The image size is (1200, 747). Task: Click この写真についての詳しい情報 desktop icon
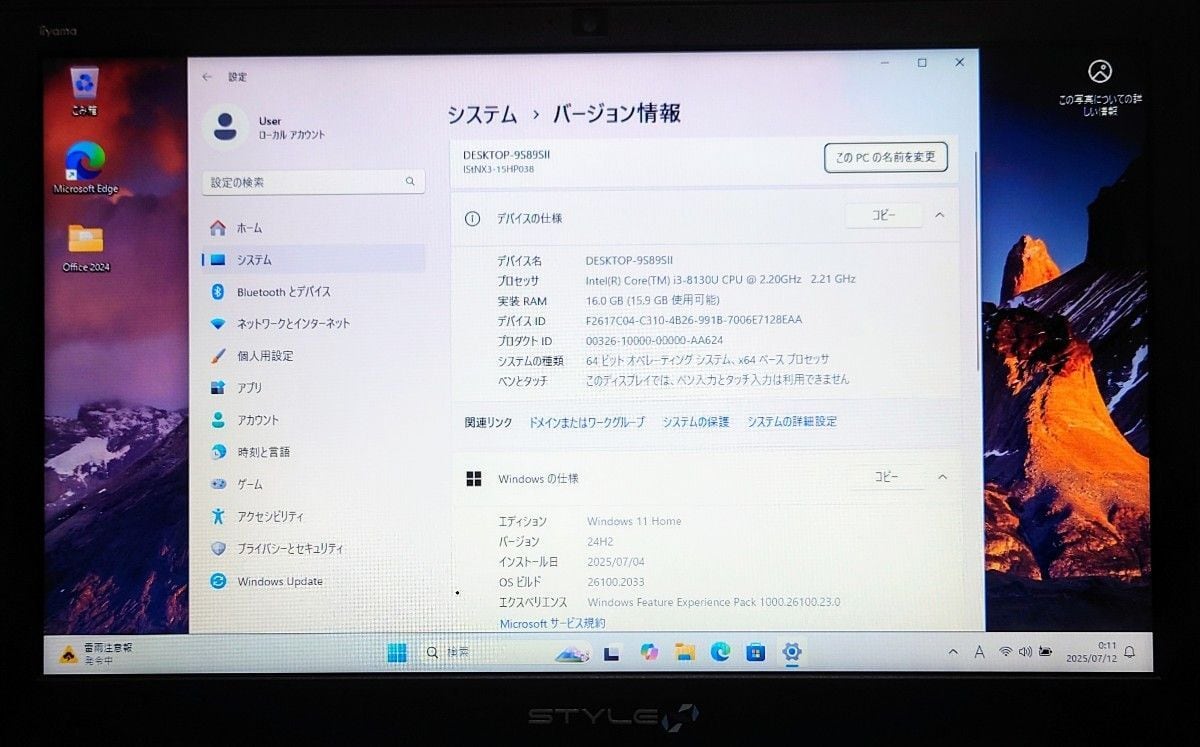(1100, 88)
